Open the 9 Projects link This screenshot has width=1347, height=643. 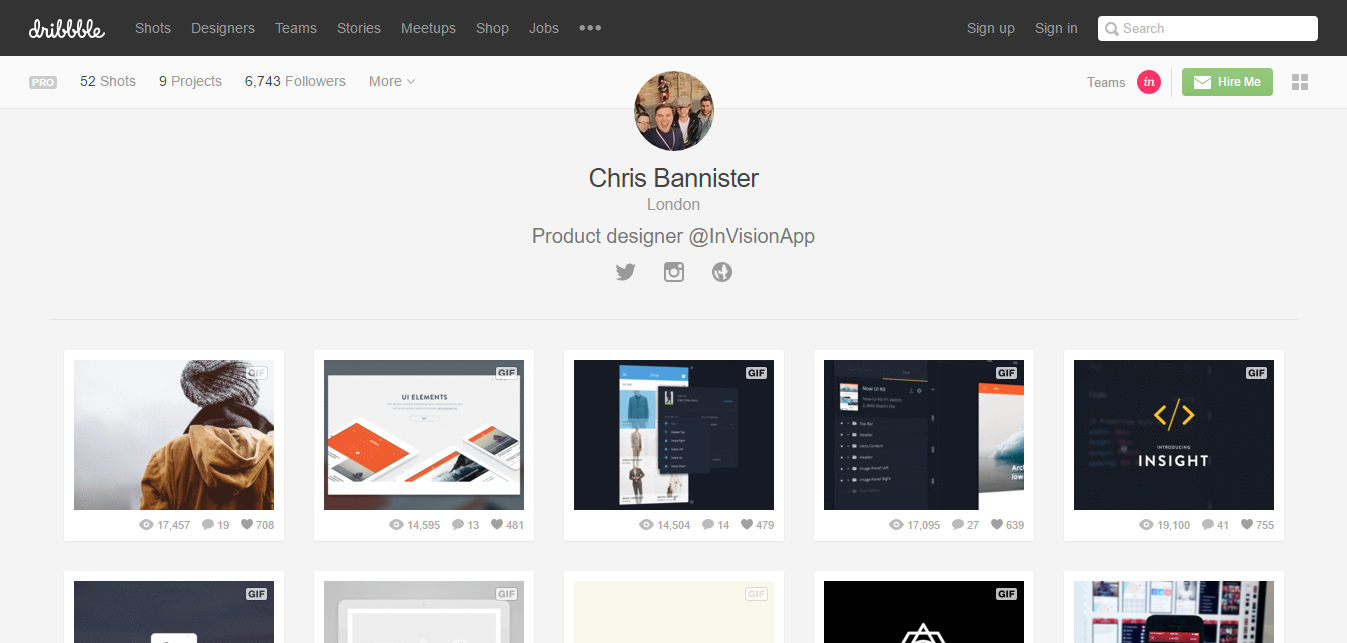[190, 81]
